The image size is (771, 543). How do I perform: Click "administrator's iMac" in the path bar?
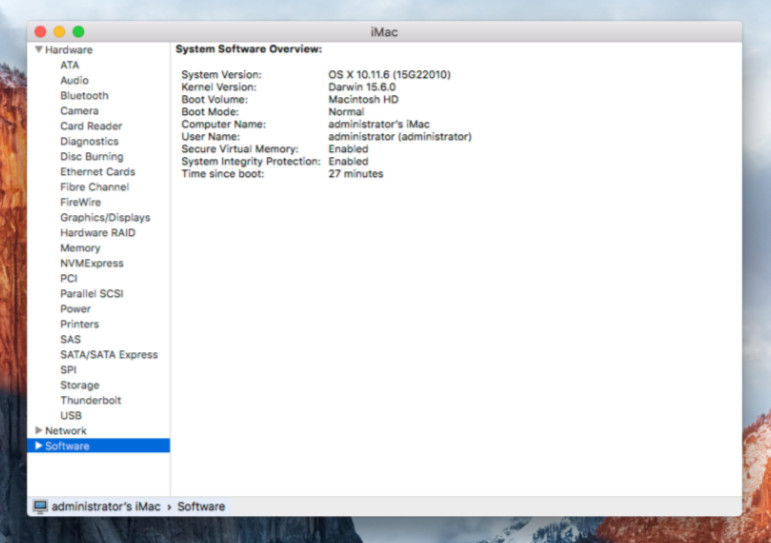[106, 507]
